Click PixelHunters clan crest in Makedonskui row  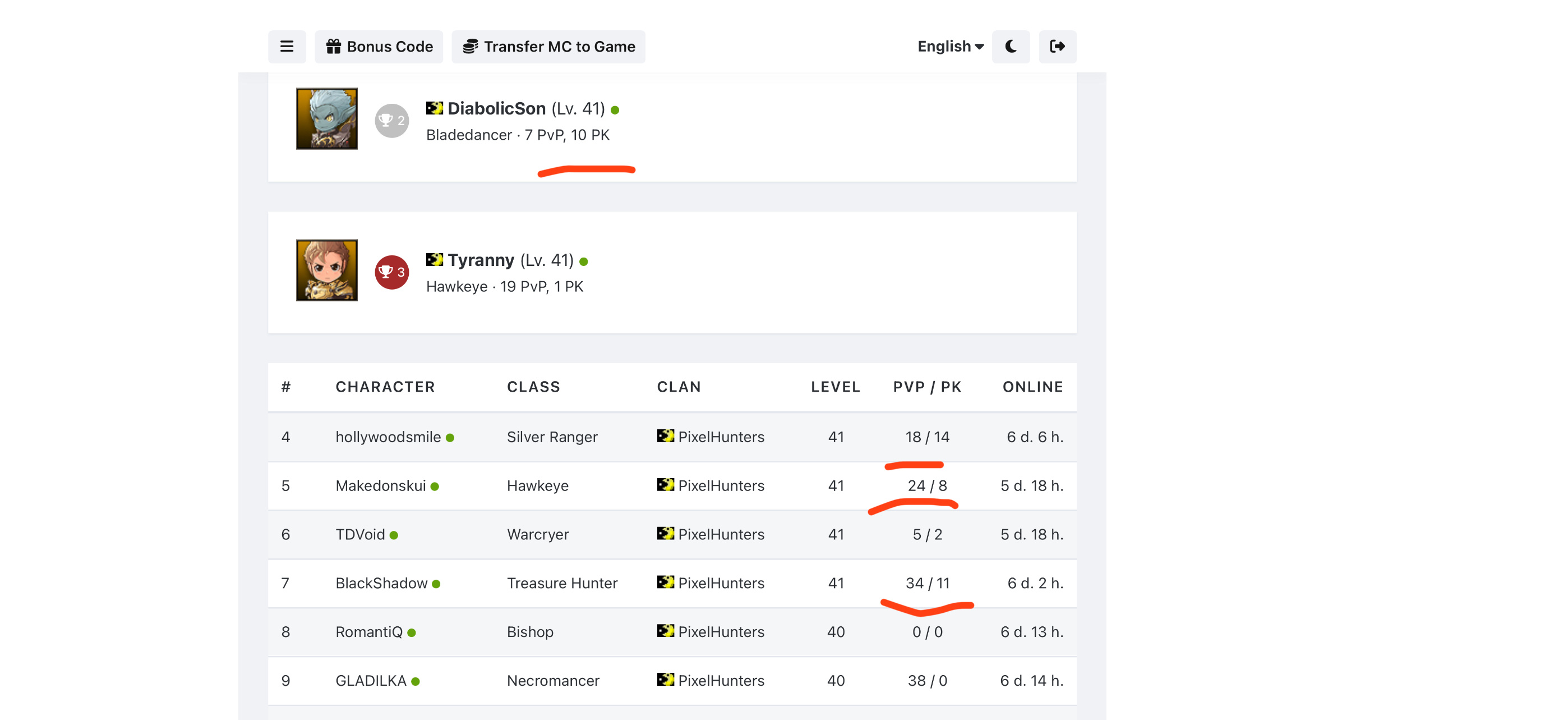click(665, 484)
